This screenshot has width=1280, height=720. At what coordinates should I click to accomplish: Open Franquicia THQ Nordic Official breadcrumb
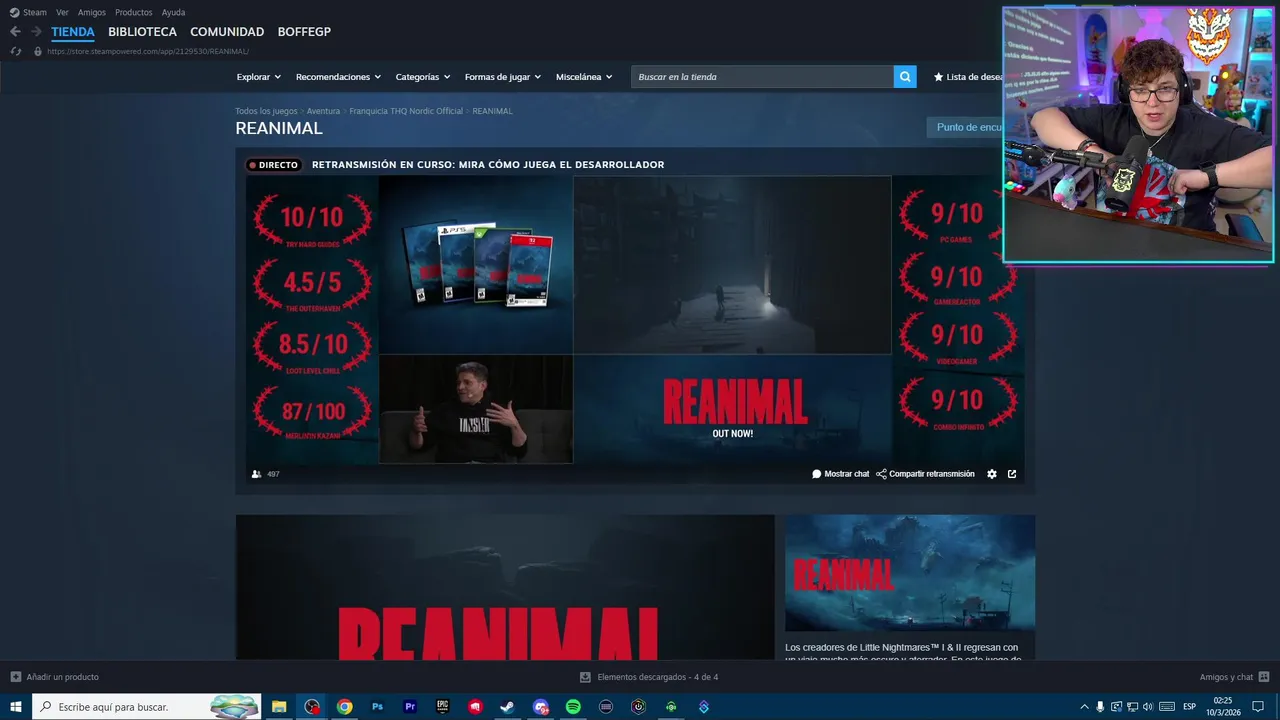pos(406,111)
